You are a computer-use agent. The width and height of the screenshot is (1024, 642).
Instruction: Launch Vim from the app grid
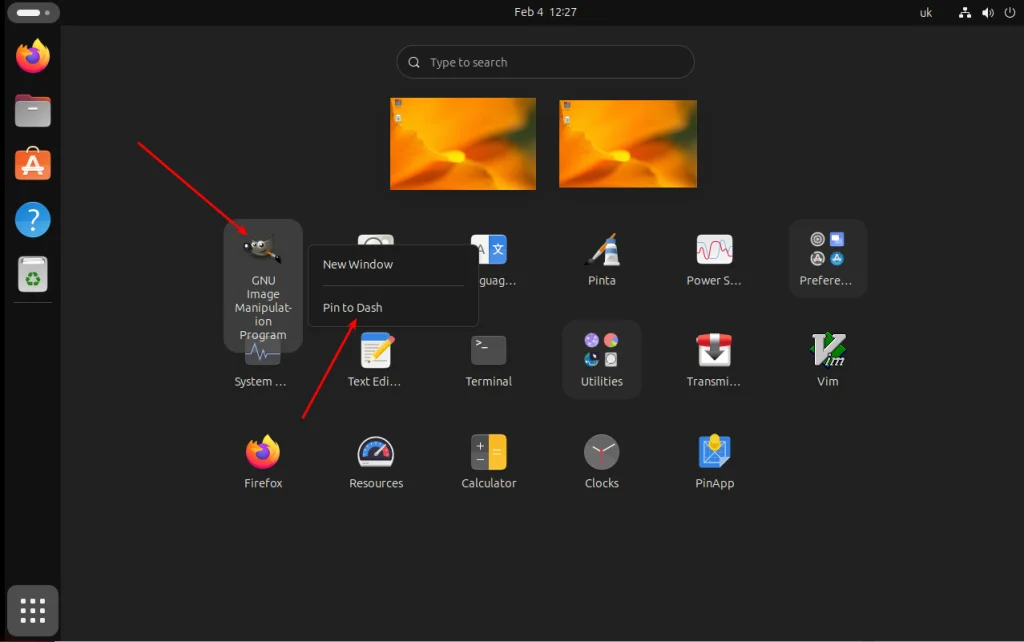coord(827,351)
